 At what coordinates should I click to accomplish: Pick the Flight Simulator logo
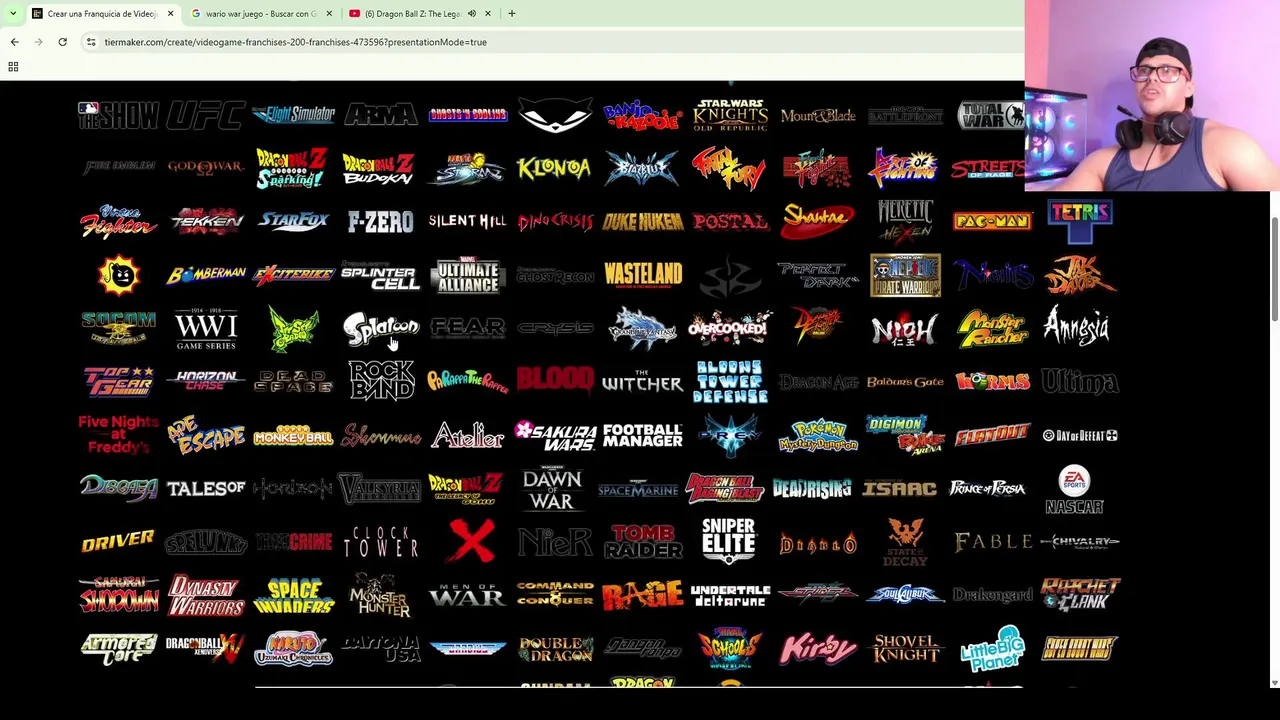click(x=293, y=115)
